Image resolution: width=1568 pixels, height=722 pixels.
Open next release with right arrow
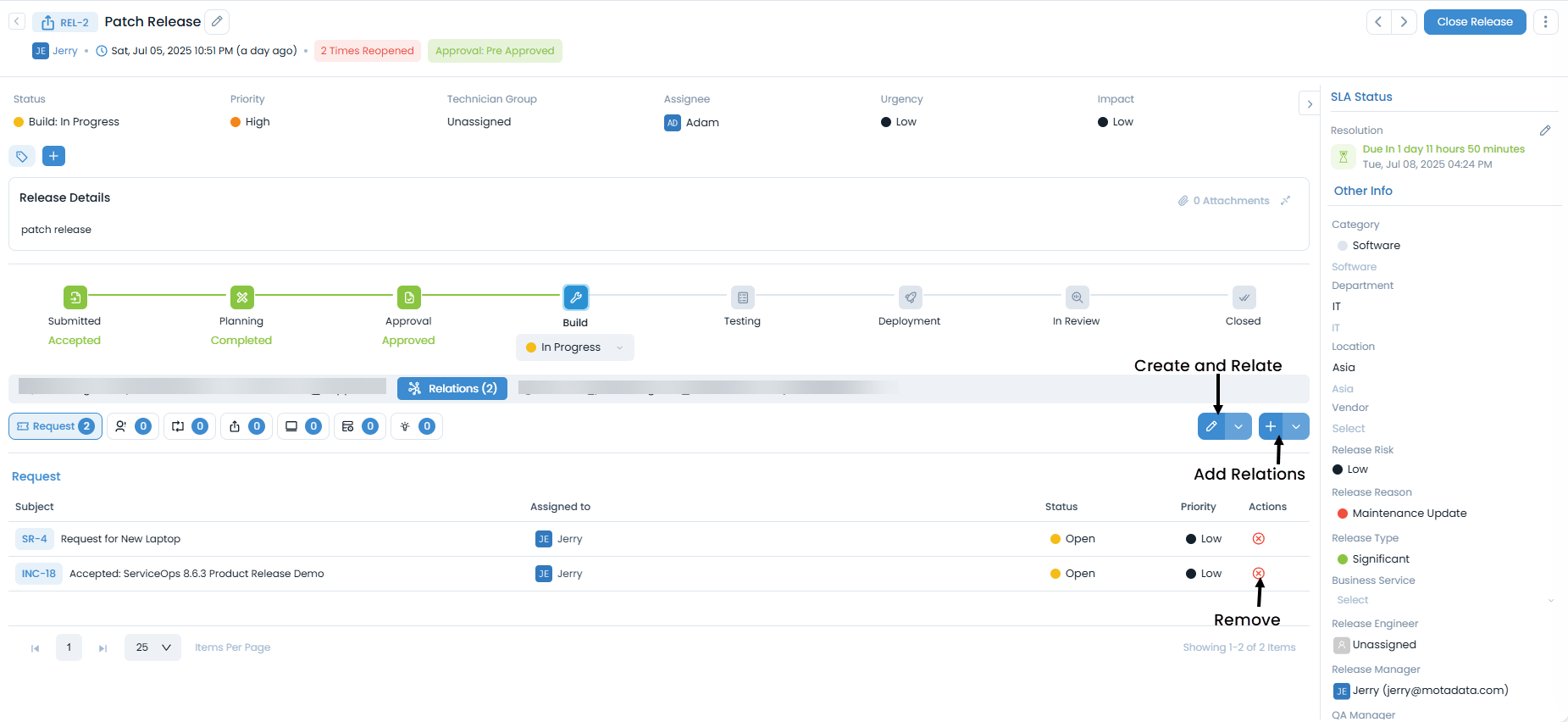pos(1404,22)
